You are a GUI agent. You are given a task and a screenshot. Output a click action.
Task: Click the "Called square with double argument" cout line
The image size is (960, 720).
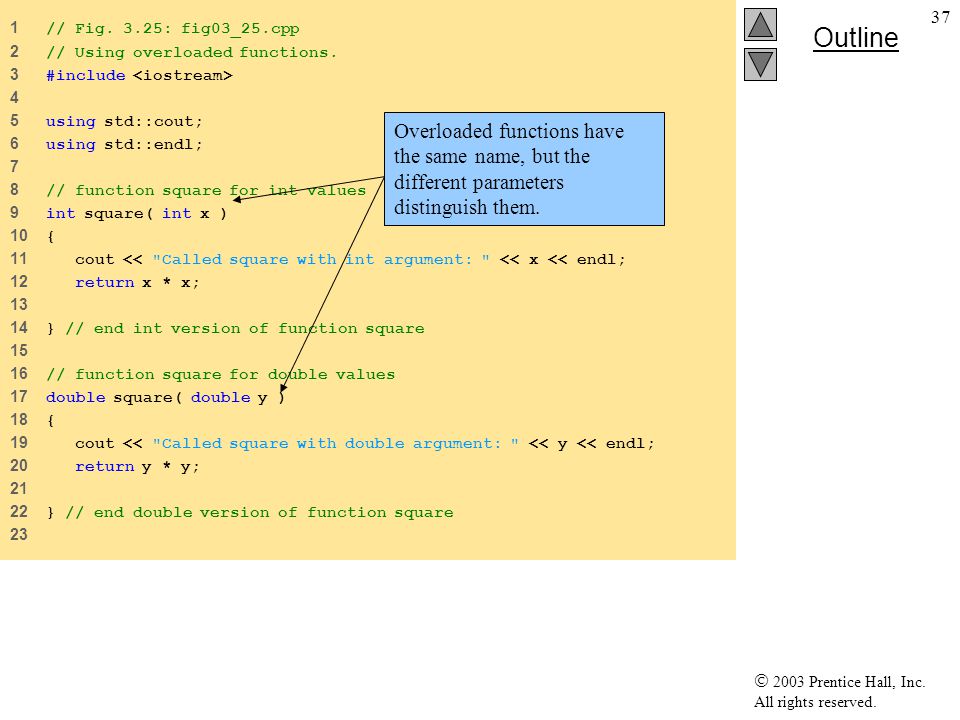pos(365,443)
